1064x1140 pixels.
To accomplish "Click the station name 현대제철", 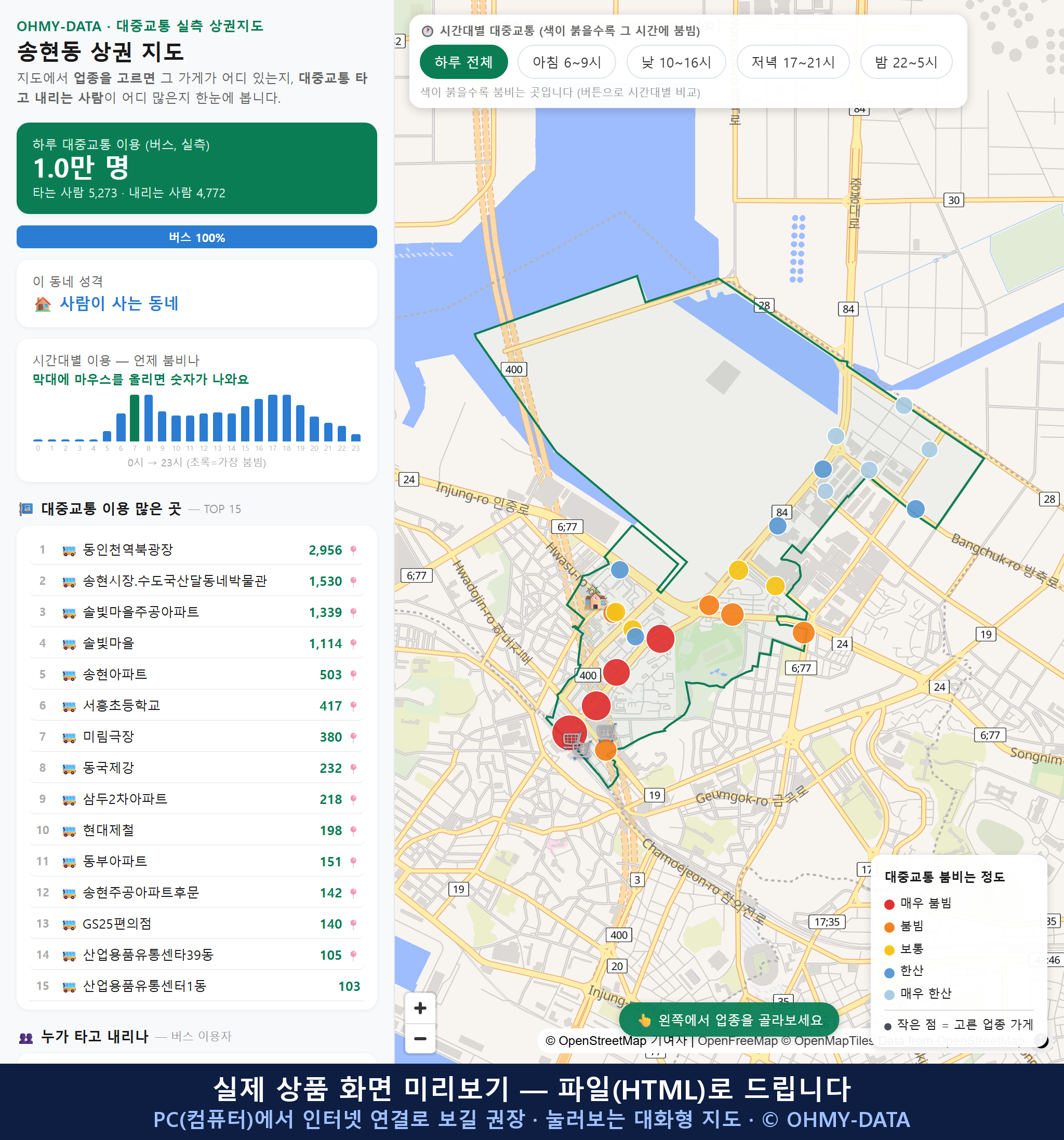I will coord(109,830).
